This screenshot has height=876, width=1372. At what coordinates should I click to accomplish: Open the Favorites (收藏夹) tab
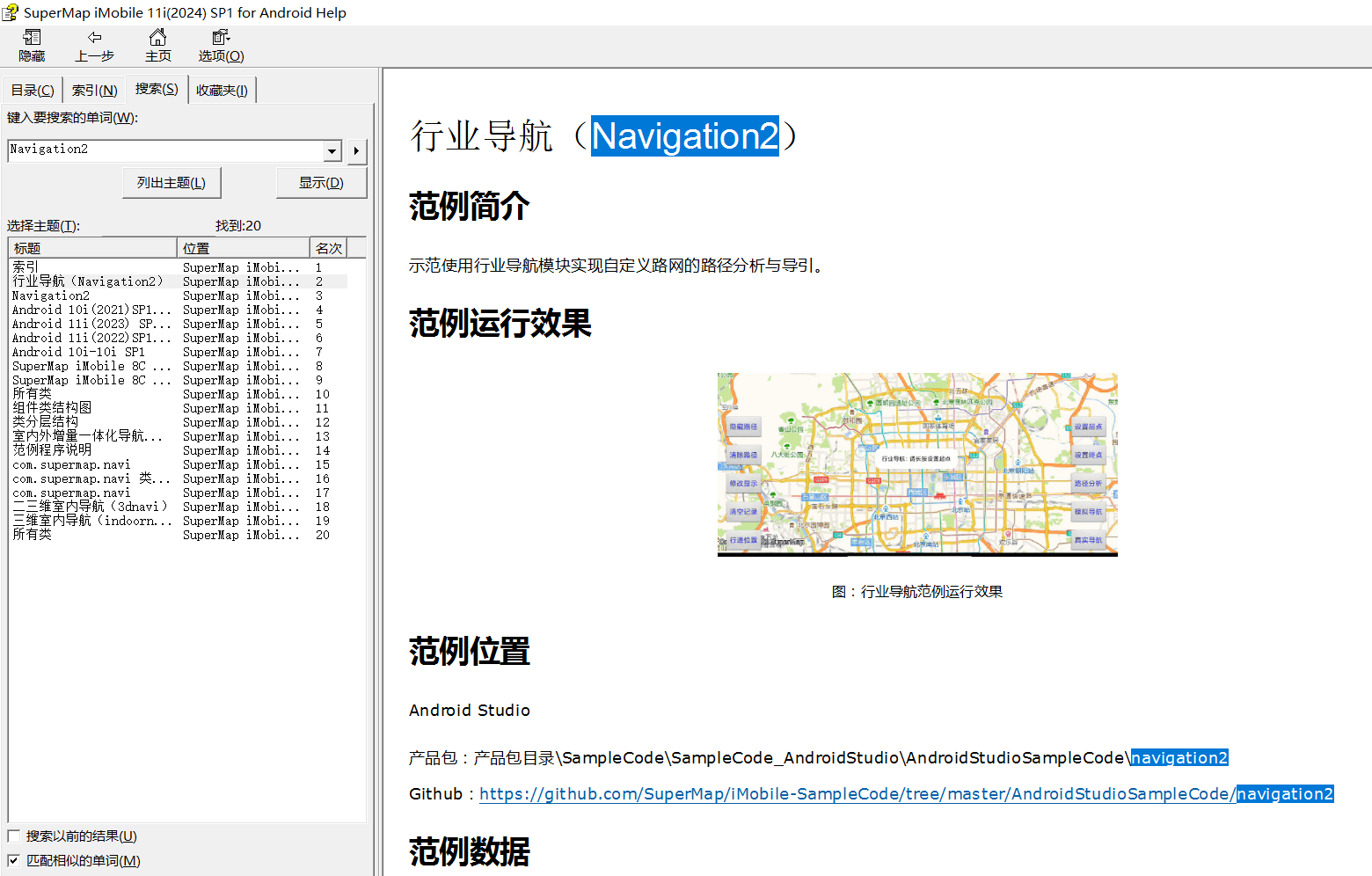coord(222,91)
